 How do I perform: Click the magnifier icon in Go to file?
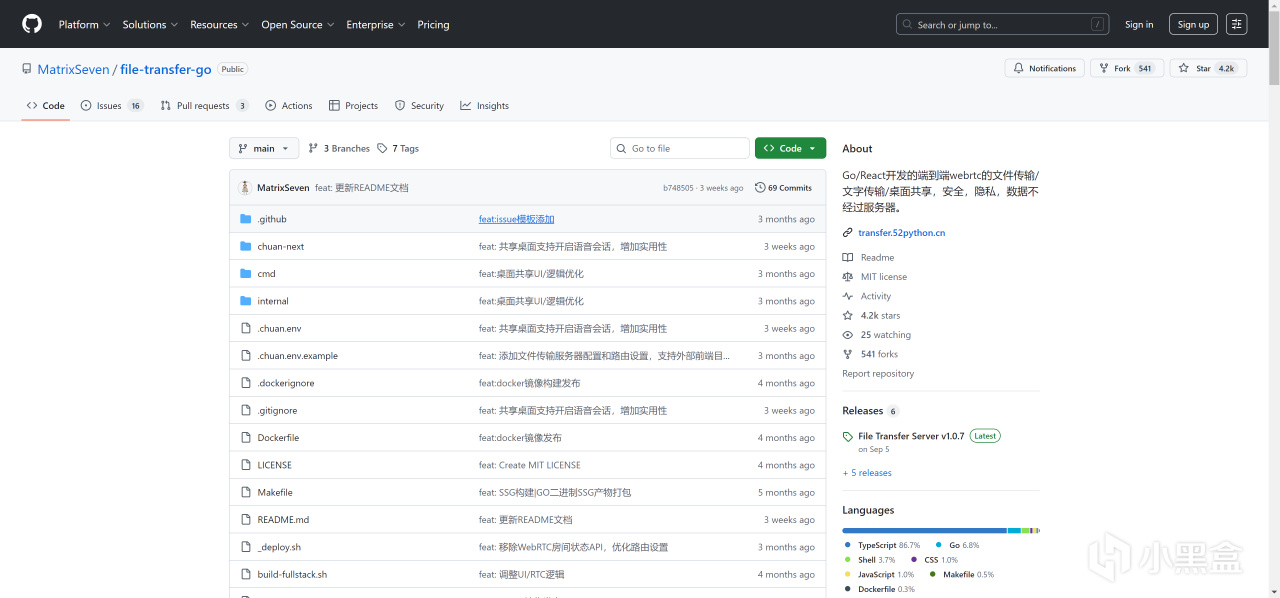coord(622,148)
